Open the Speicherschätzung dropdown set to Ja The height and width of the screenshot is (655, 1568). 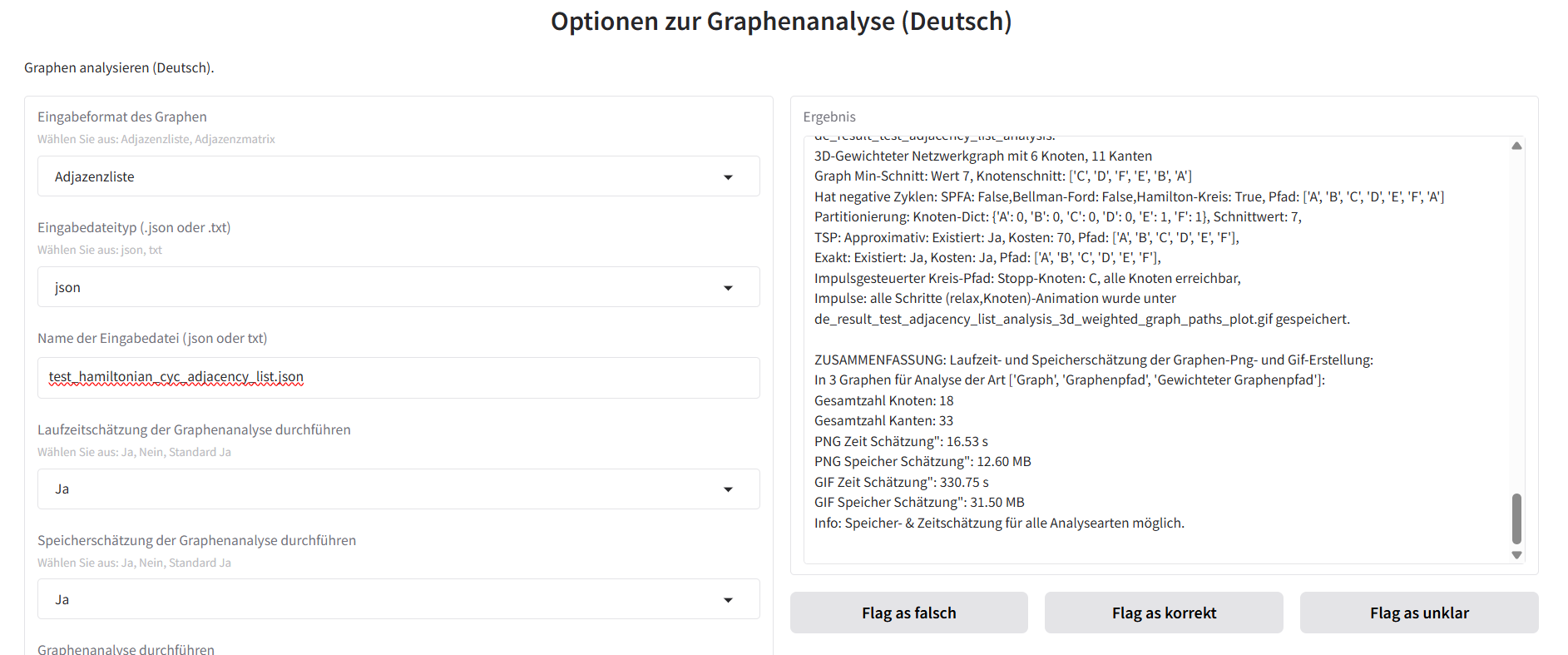pyautogui.click(x=398, y=599)
